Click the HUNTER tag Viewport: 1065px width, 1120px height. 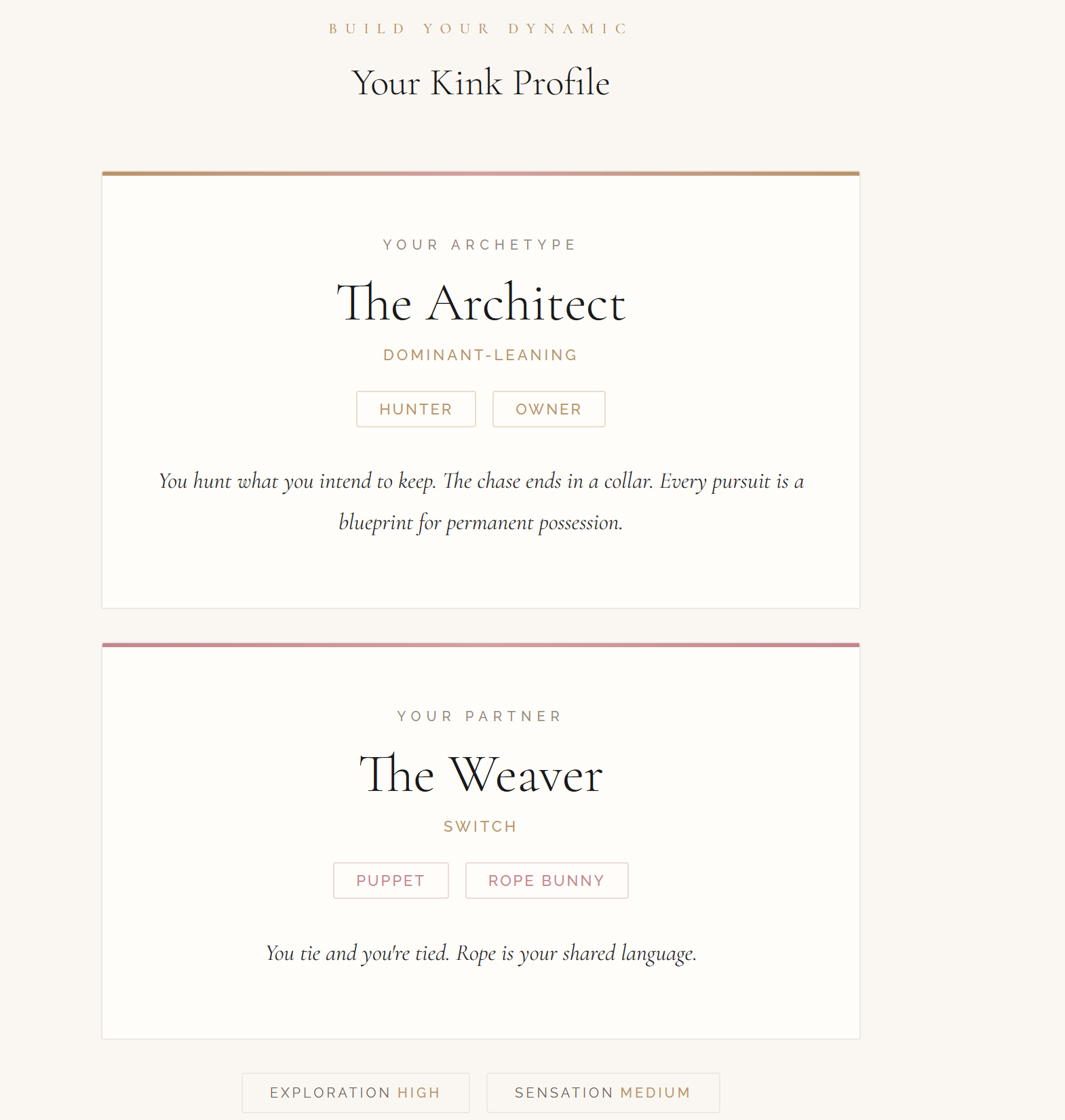pyautogui.click(x=416, y=409)
